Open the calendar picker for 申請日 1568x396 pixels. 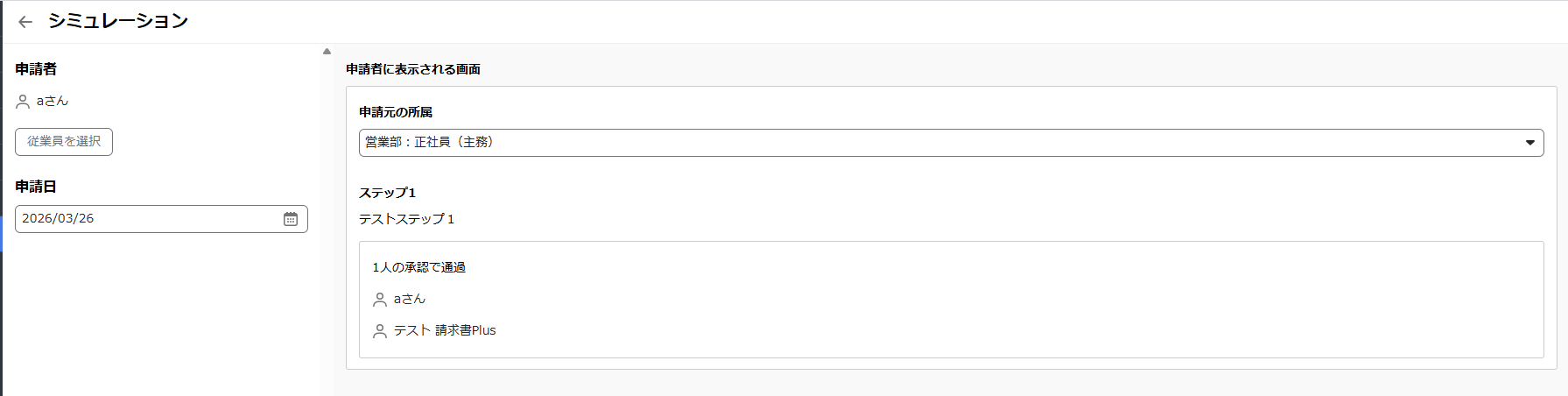pyautogui.click(x=291, y=219)
